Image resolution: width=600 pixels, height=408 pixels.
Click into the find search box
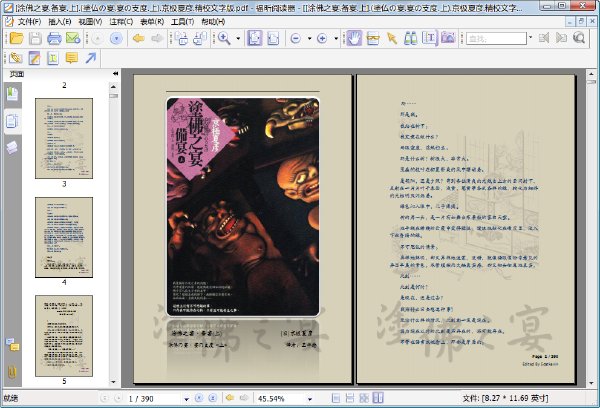tap(496, 38)
